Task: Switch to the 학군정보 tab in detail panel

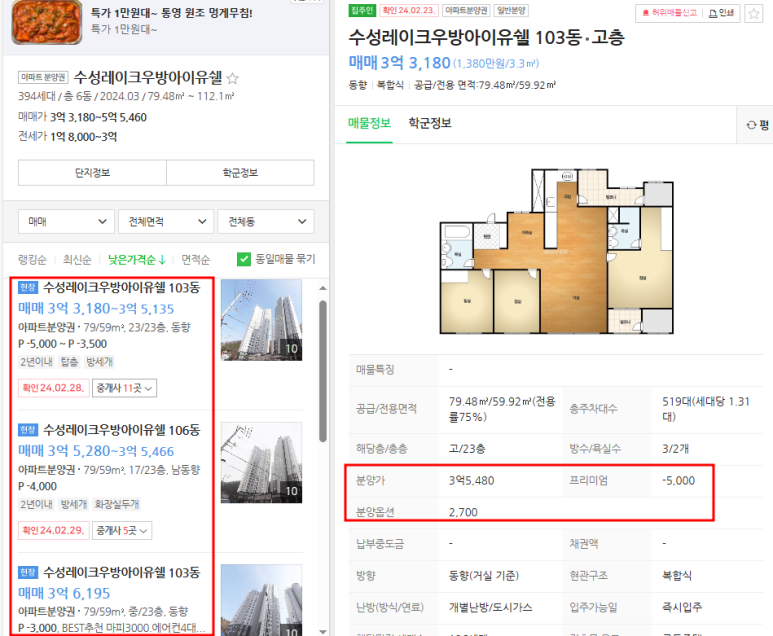Action: (x=430, y=123)
